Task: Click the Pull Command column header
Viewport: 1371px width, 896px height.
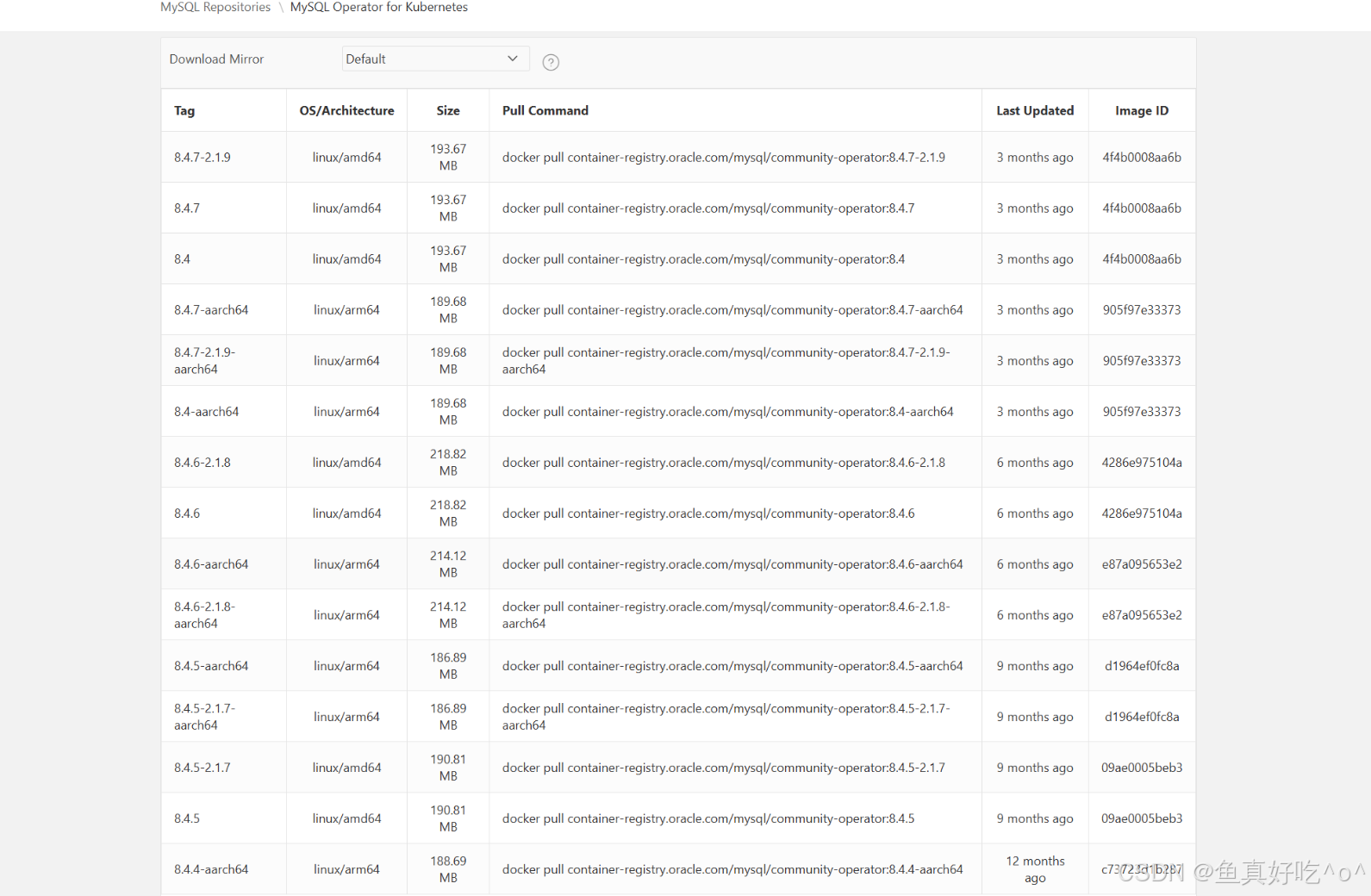Action: tap(545, 110)
